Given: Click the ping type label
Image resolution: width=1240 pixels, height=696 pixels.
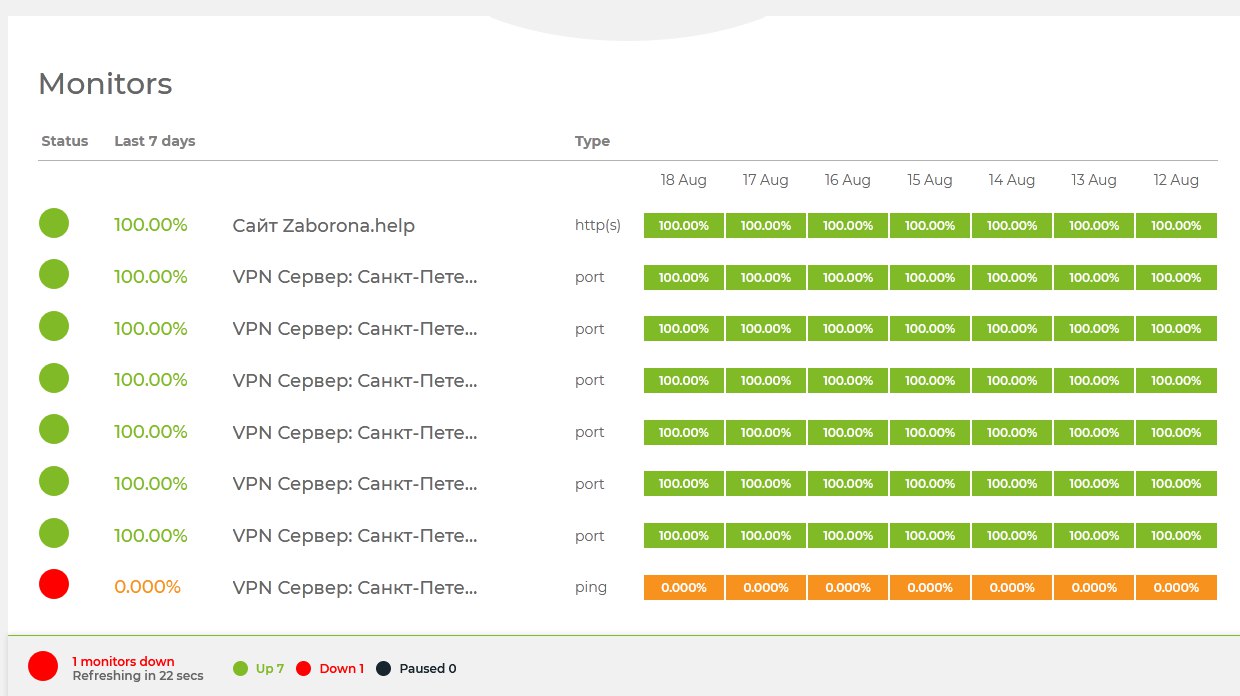Looking at the screenshot, I should point(591,588).
